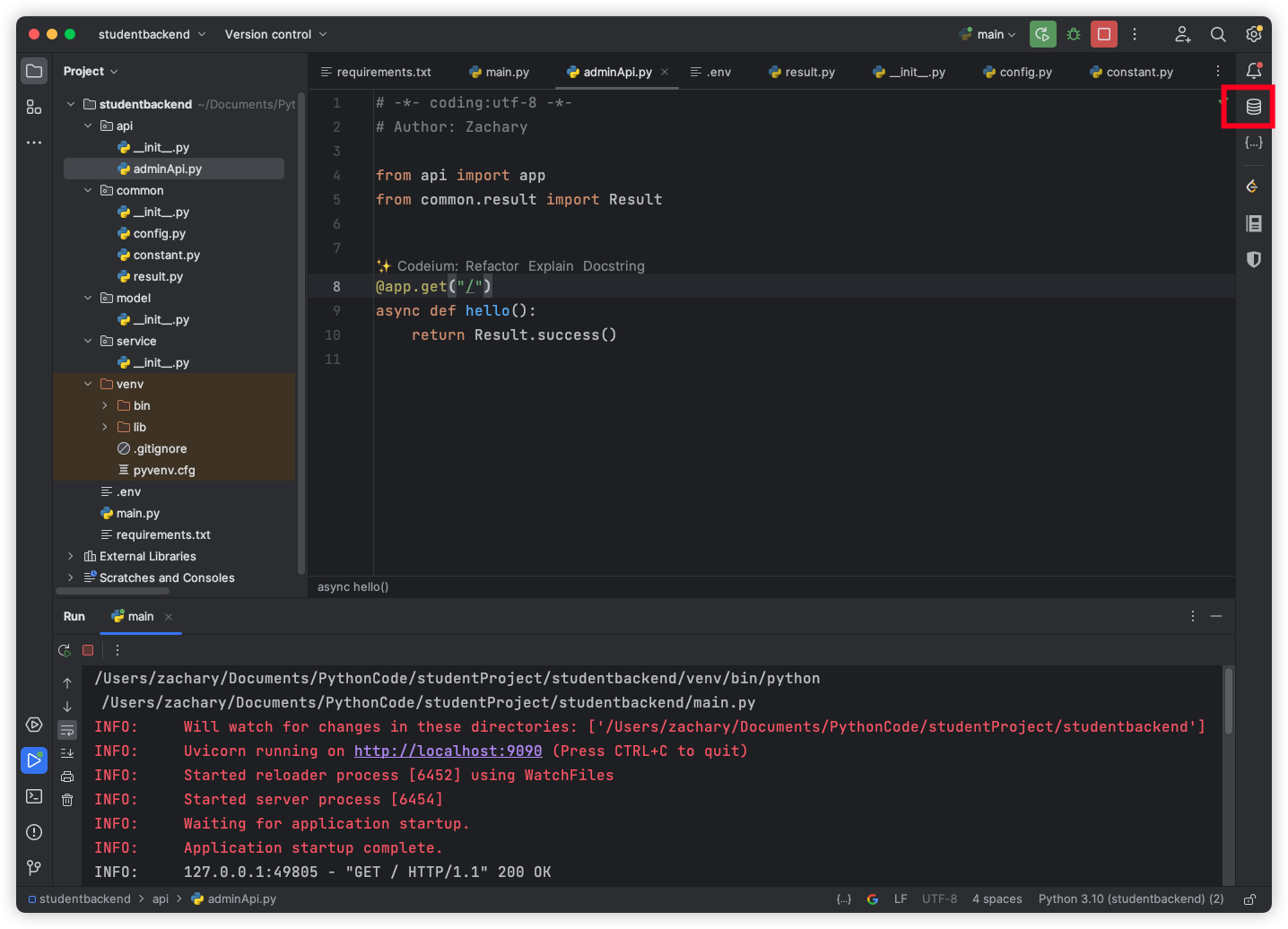
Task: Click the Run console vertical scrollbar
Action: coord(1228,699)
